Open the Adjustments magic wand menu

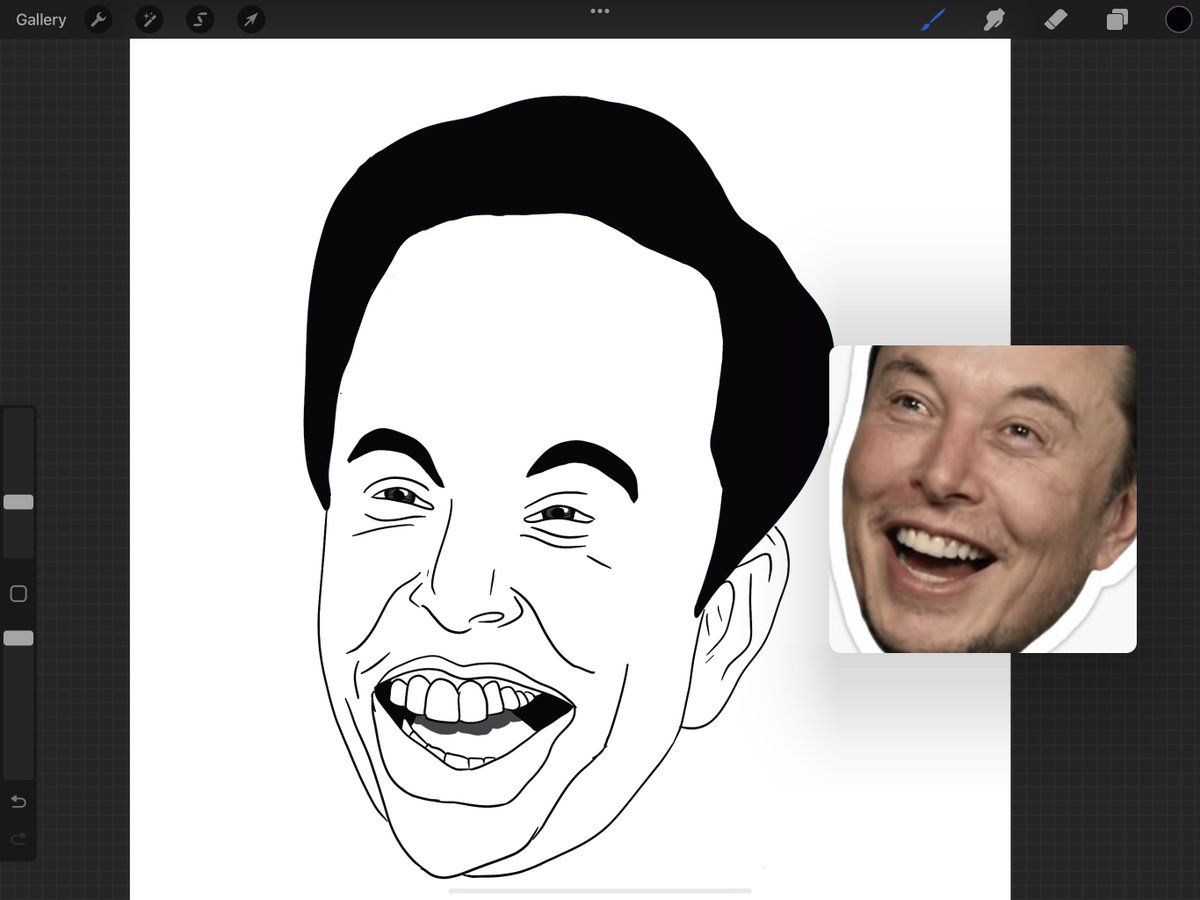click(149, 19)
